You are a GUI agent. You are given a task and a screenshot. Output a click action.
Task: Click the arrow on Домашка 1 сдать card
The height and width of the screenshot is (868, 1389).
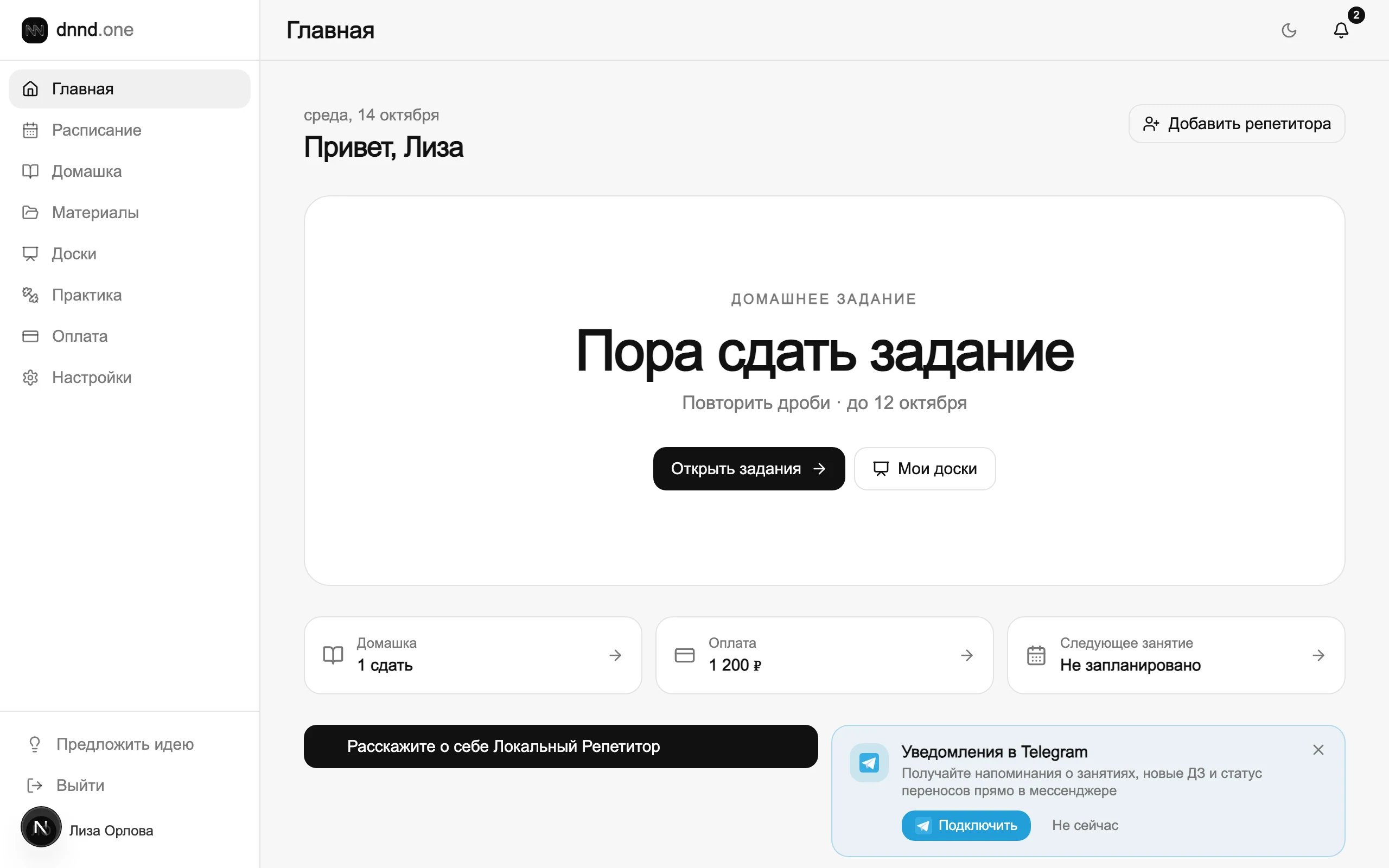[x=615, y=655]
